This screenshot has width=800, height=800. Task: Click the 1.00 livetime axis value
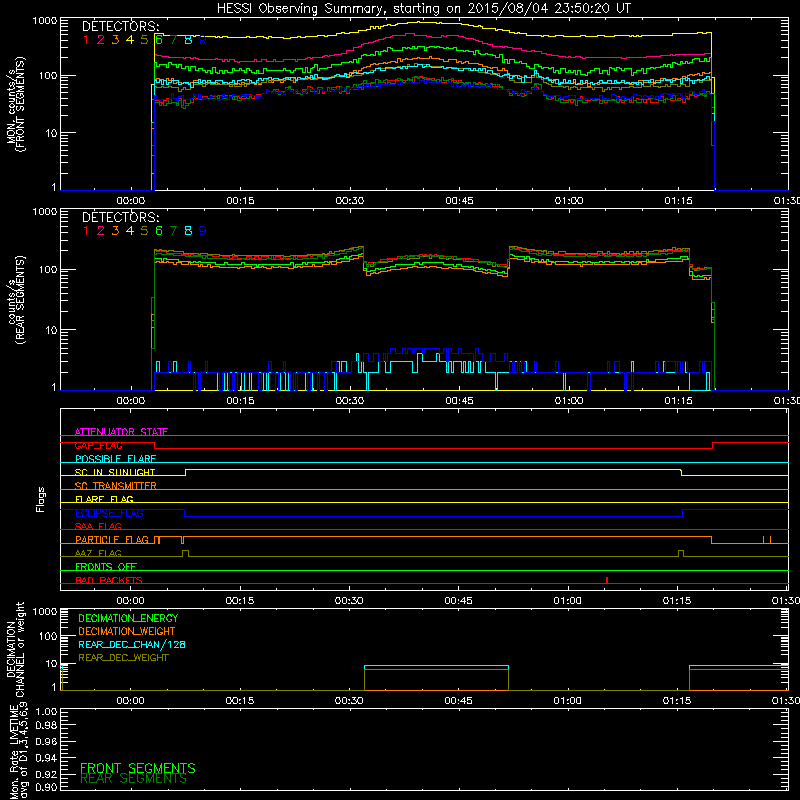point(46,712)
